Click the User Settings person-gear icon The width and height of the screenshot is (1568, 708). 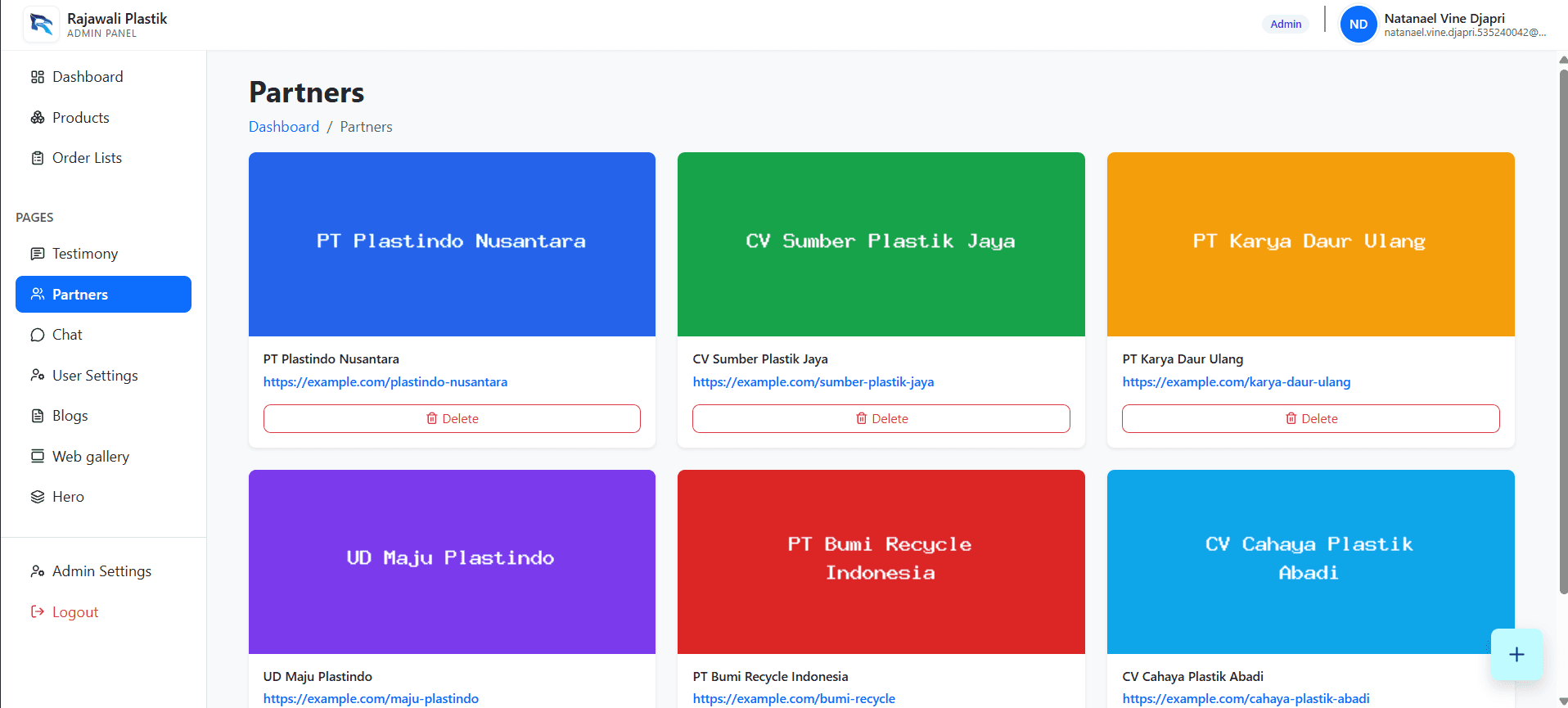[x=38, y=376]
